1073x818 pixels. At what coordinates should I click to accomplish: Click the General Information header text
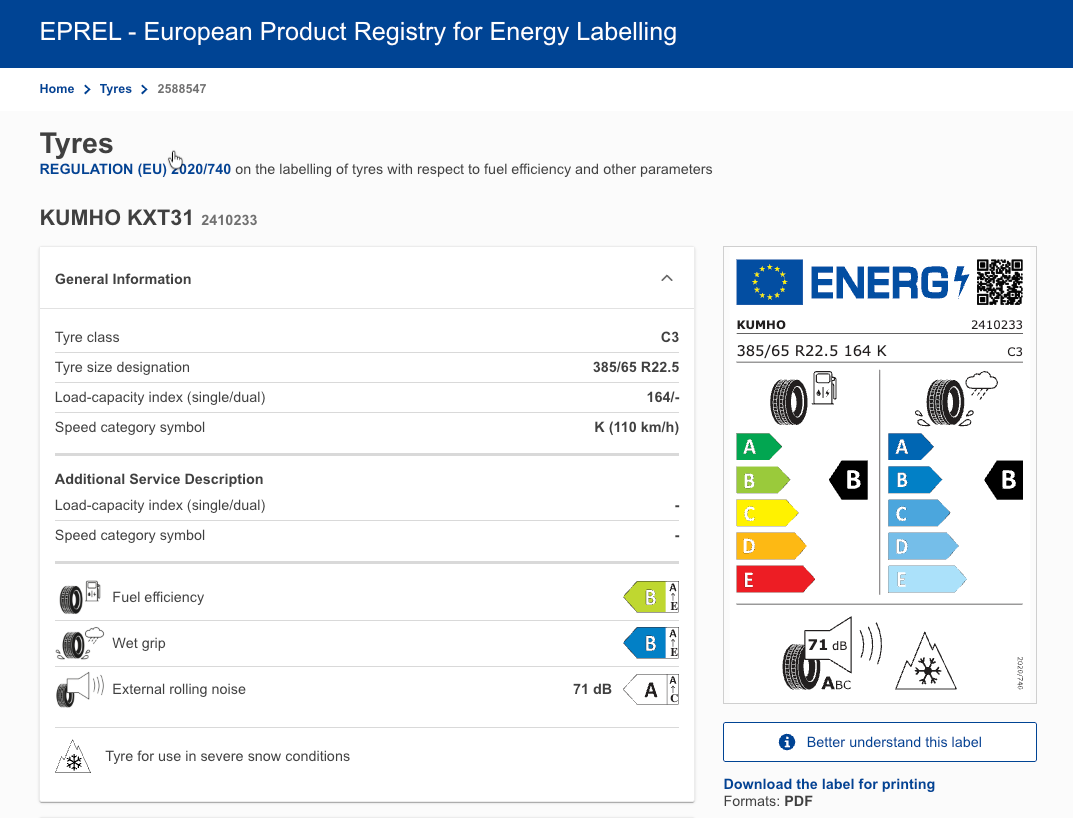tap(123, 279)
